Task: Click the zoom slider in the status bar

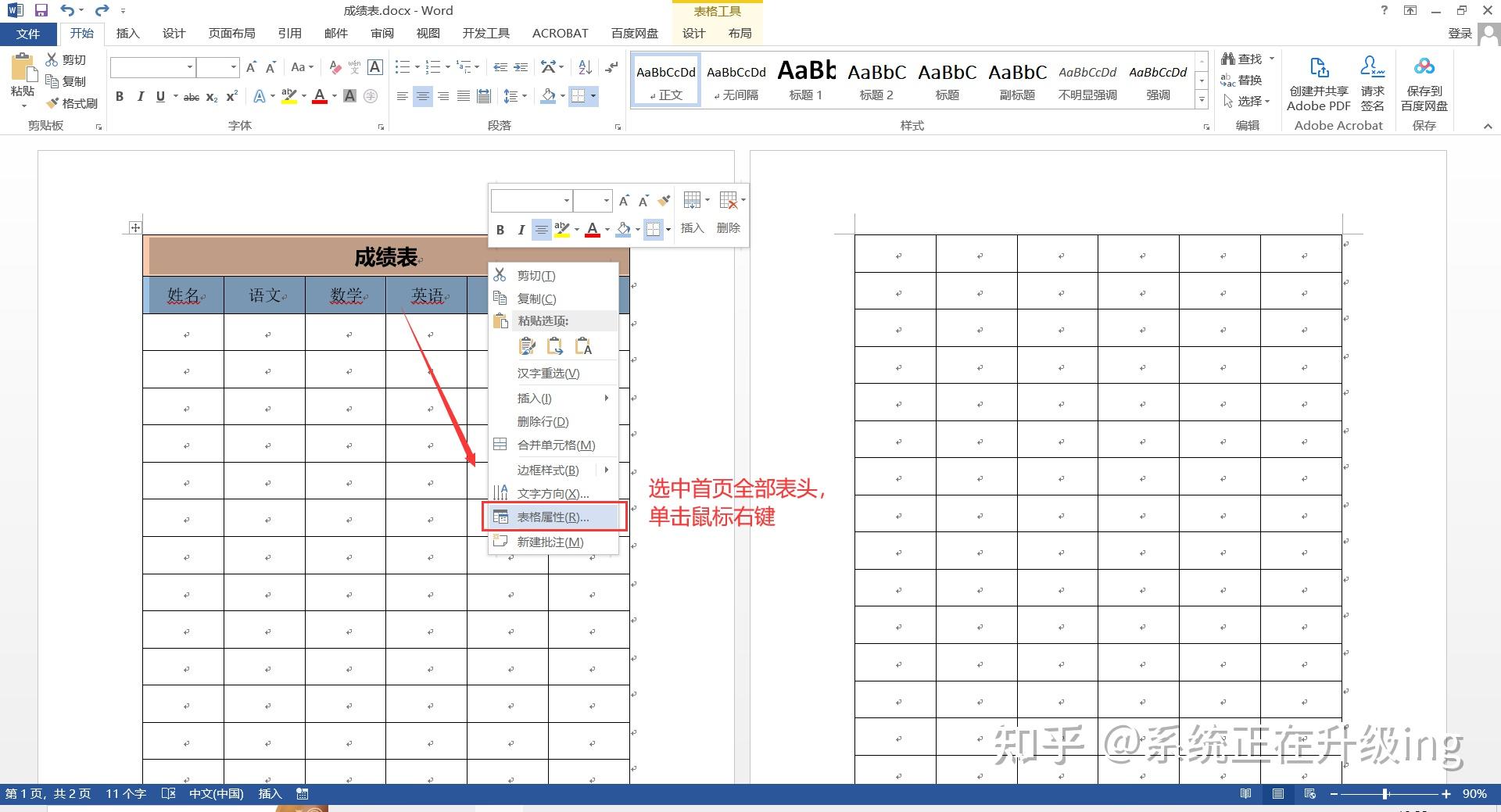Action: (1389, 794)
